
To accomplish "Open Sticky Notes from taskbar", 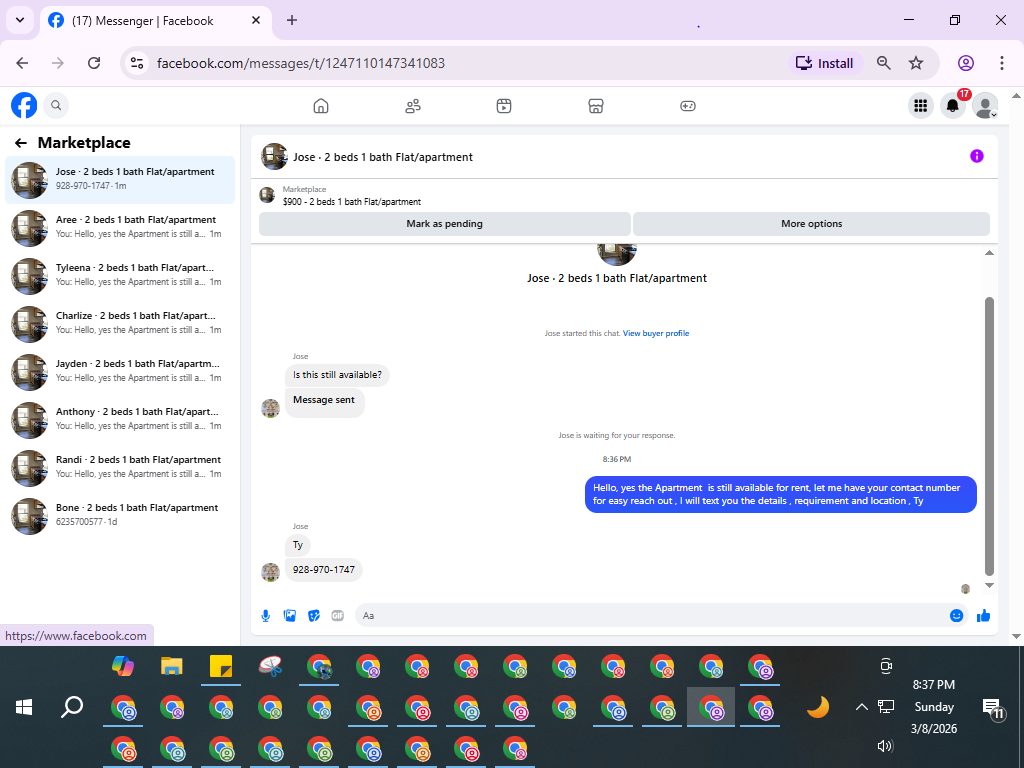I will [x=221, y=666].
